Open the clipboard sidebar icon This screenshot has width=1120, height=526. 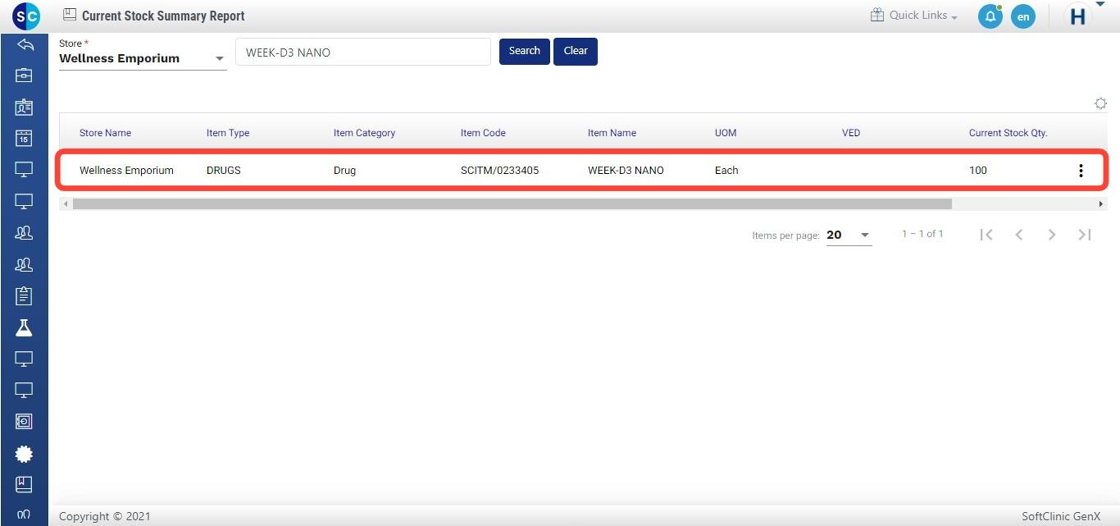[x=24, y=295]
